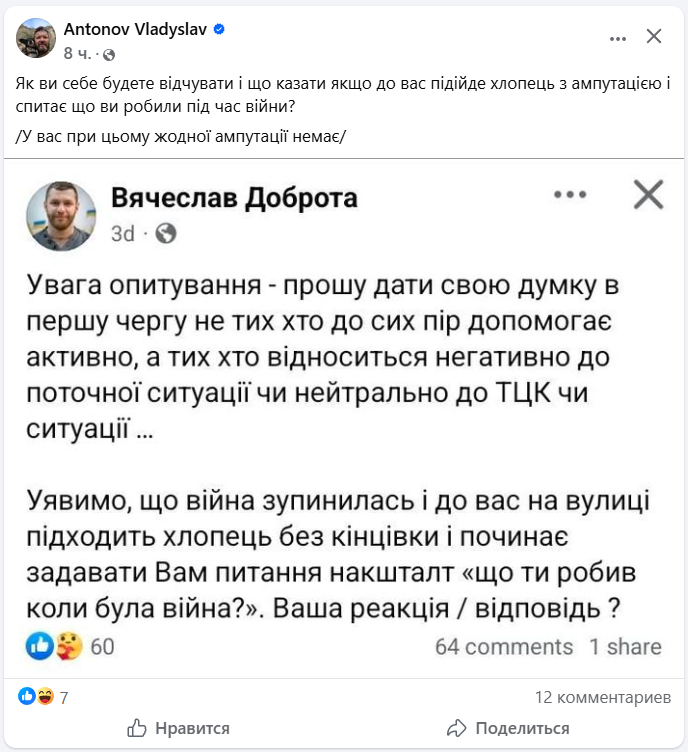Hide the post with the X button
The height and width of the screenshot is (752, 688).
(654, 37)
